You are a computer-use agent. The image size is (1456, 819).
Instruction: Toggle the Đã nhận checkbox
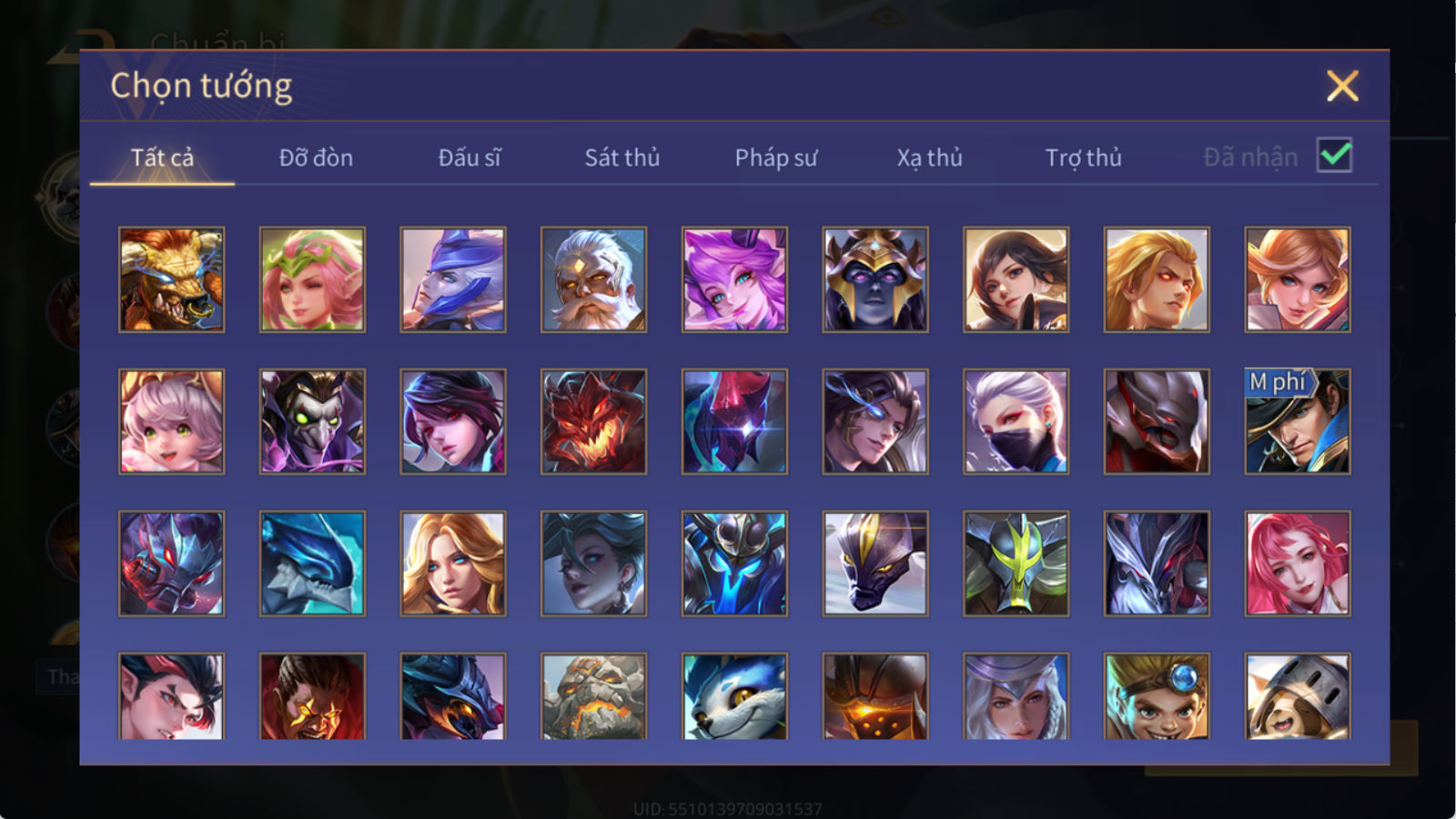click(x=1334, y=156)
